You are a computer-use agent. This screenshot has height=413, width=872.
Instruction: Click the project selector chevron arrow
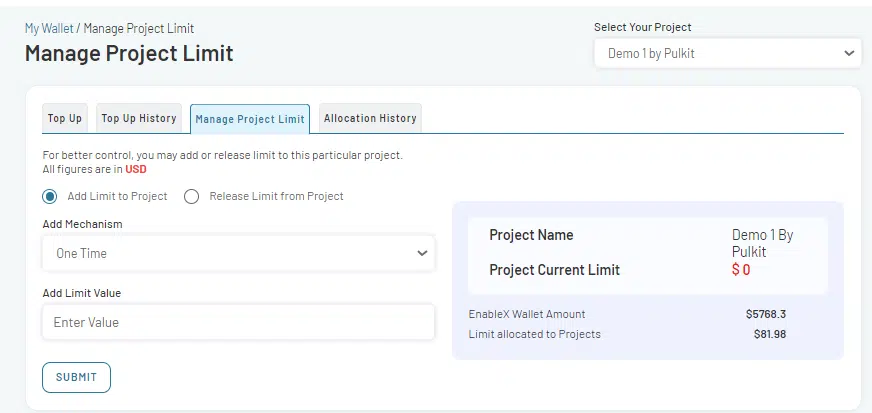(x=848, y=53)
